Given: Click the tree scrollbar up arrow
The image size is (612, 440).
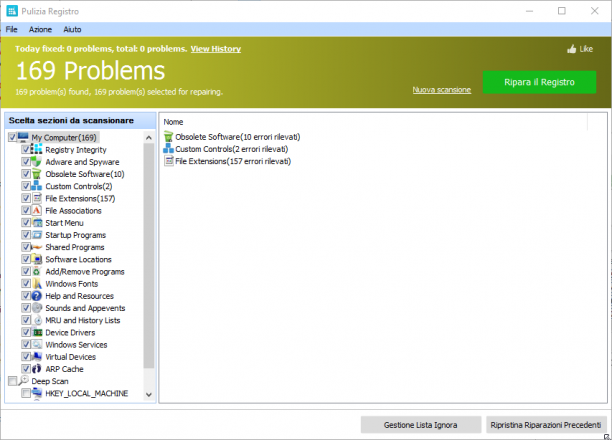Looking at the screenshot, I should click(x=149, y=137).
